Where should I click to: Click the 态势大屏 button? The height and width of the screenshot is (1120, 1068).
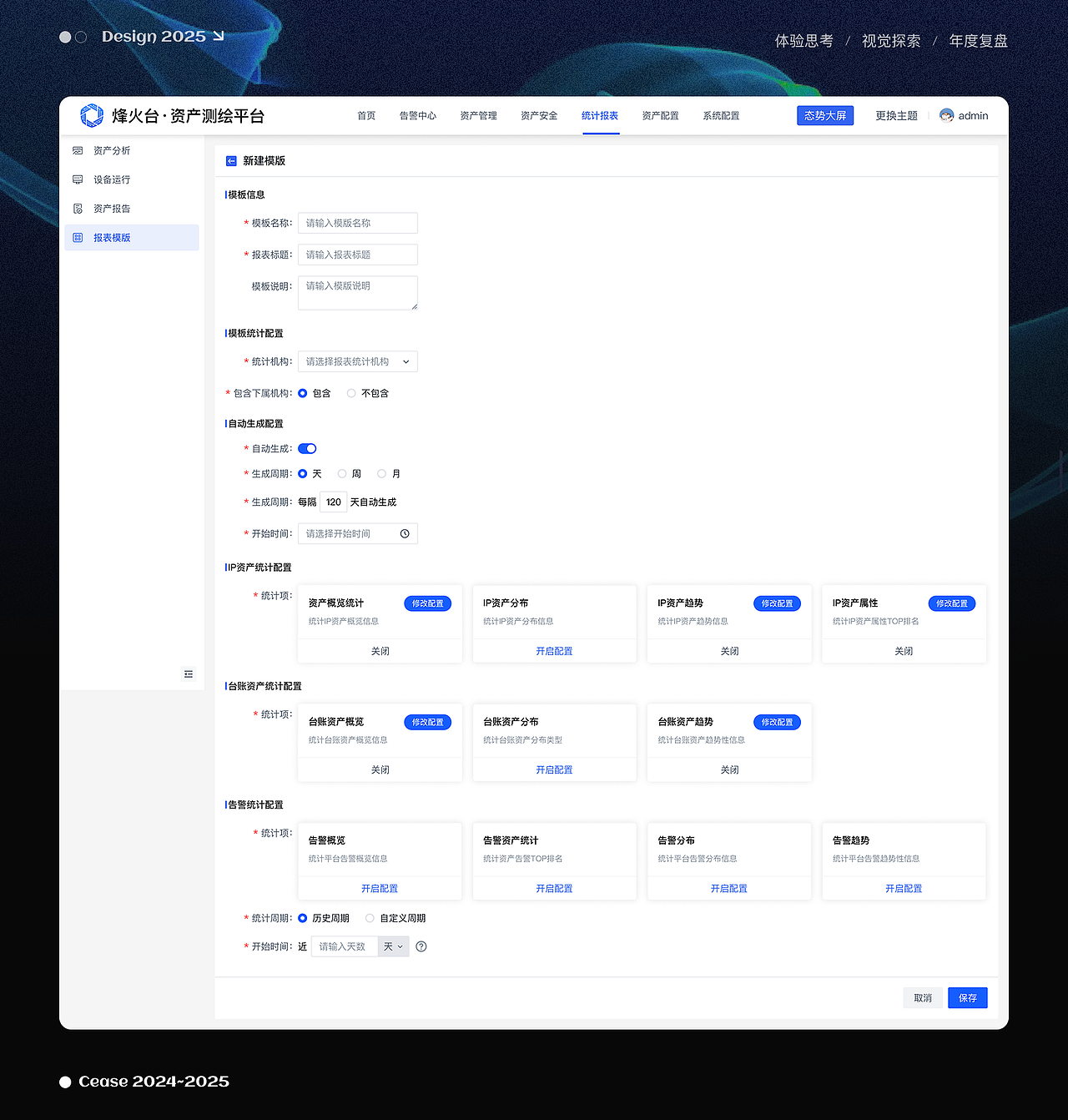tap(825, 115)
